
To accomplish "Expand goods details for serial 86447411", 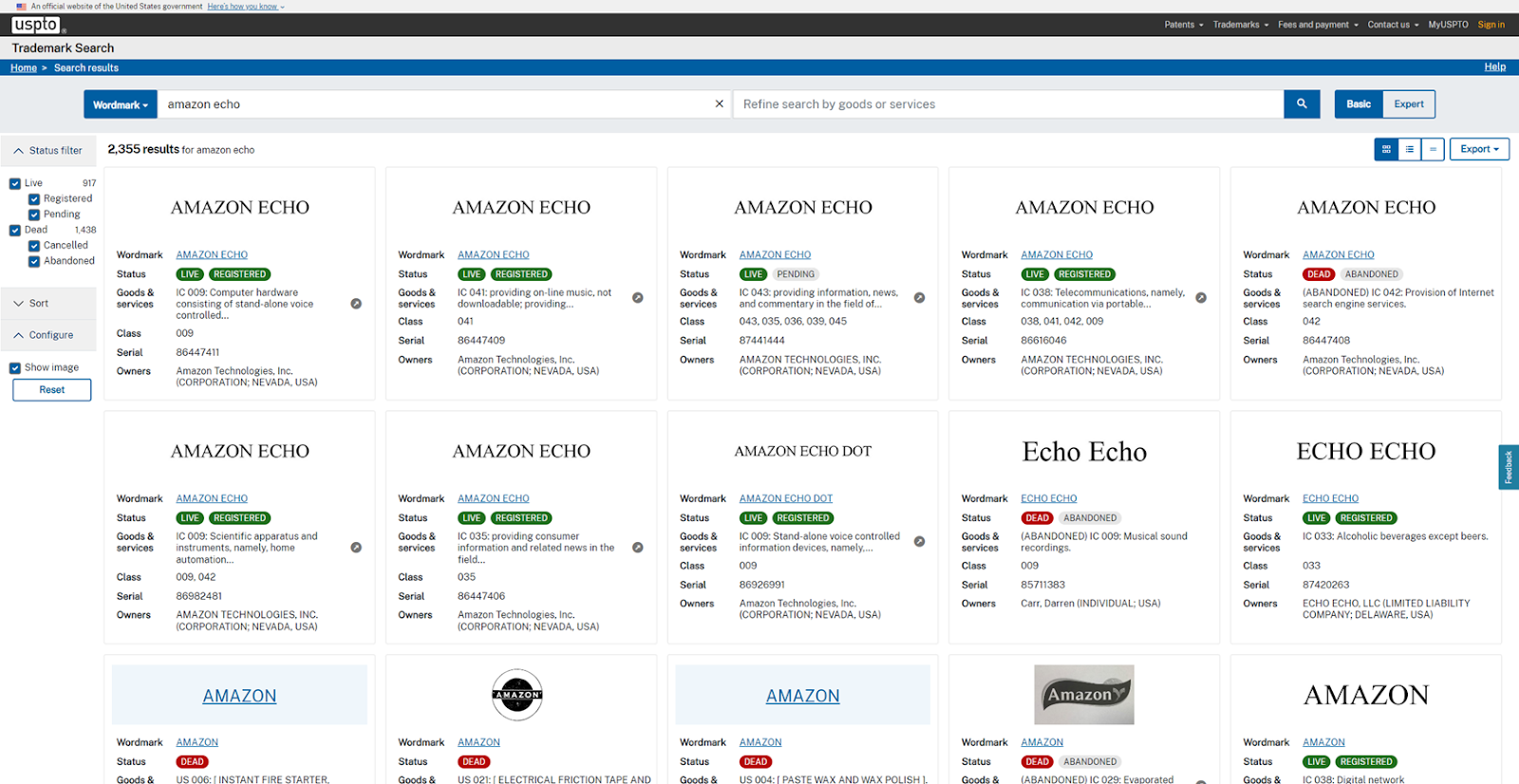I will pyautogui.click(x=356, y=304).
